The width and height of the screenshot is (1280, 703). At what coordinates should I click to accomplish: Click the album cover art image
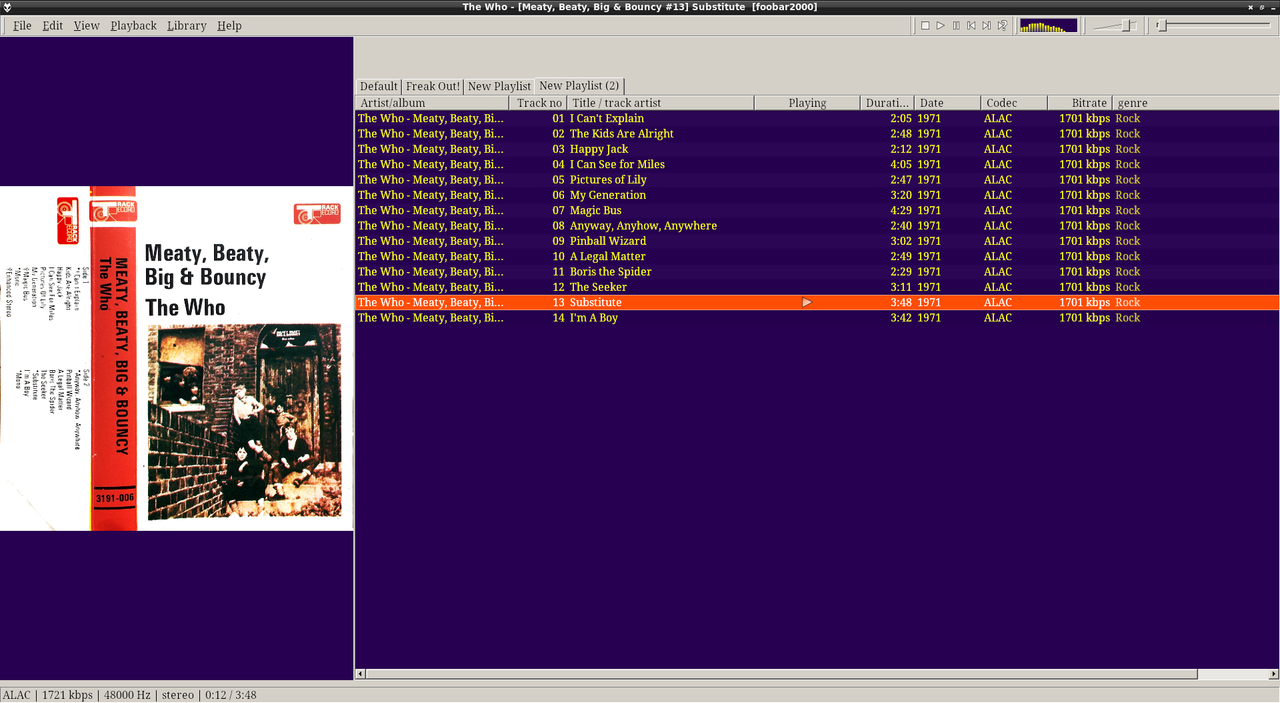pos(177,358)
